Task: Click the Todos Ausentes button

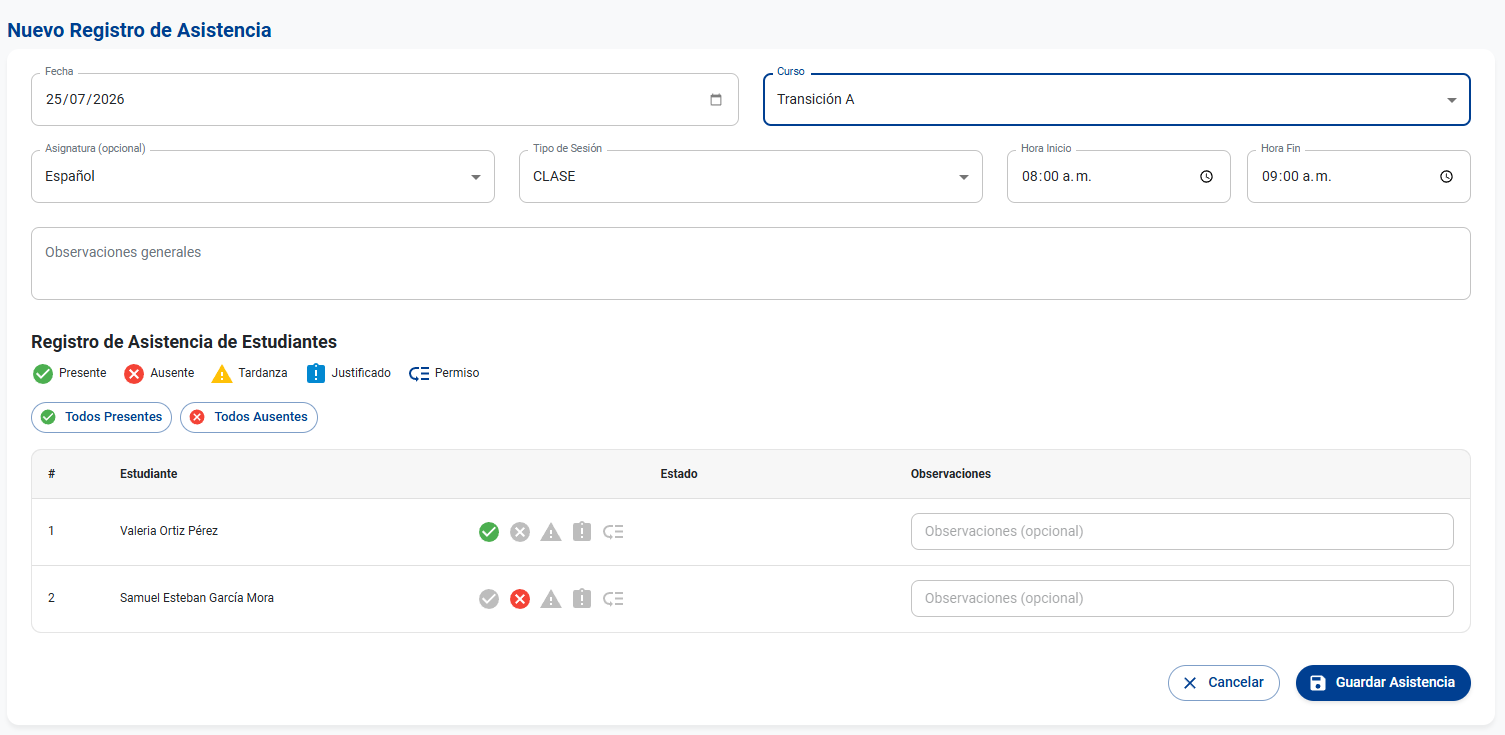Action: 249,417
